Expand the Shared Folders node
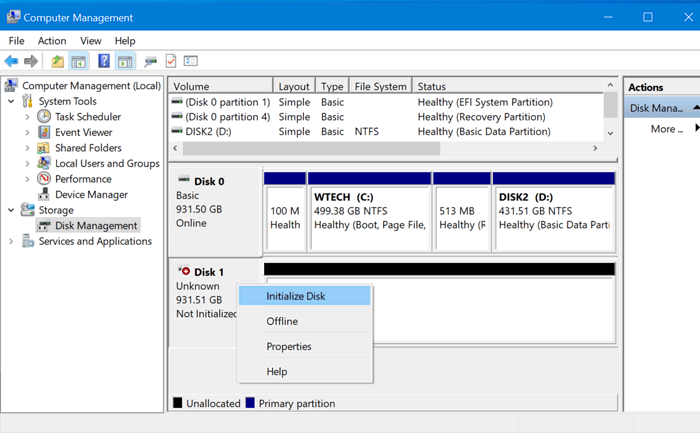Image resolution: width=700 pixels, height=433 pixels. 28,148
